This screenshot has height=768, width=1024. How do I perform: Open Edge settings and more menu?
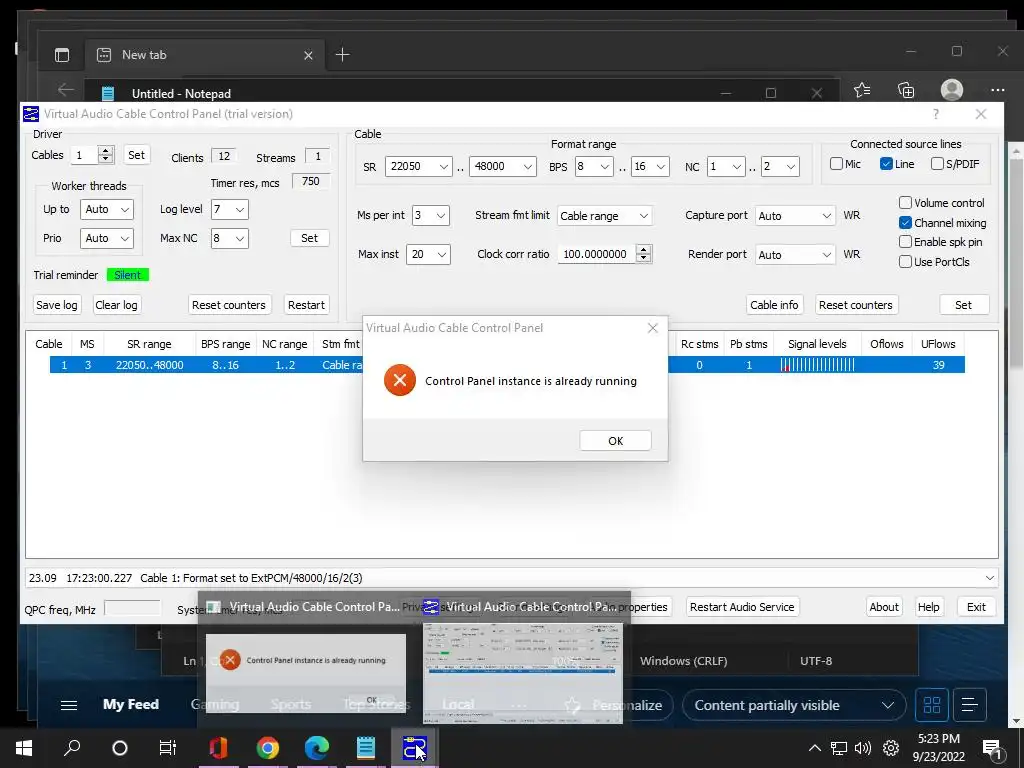pyautogui.click(x=997, y=90)
